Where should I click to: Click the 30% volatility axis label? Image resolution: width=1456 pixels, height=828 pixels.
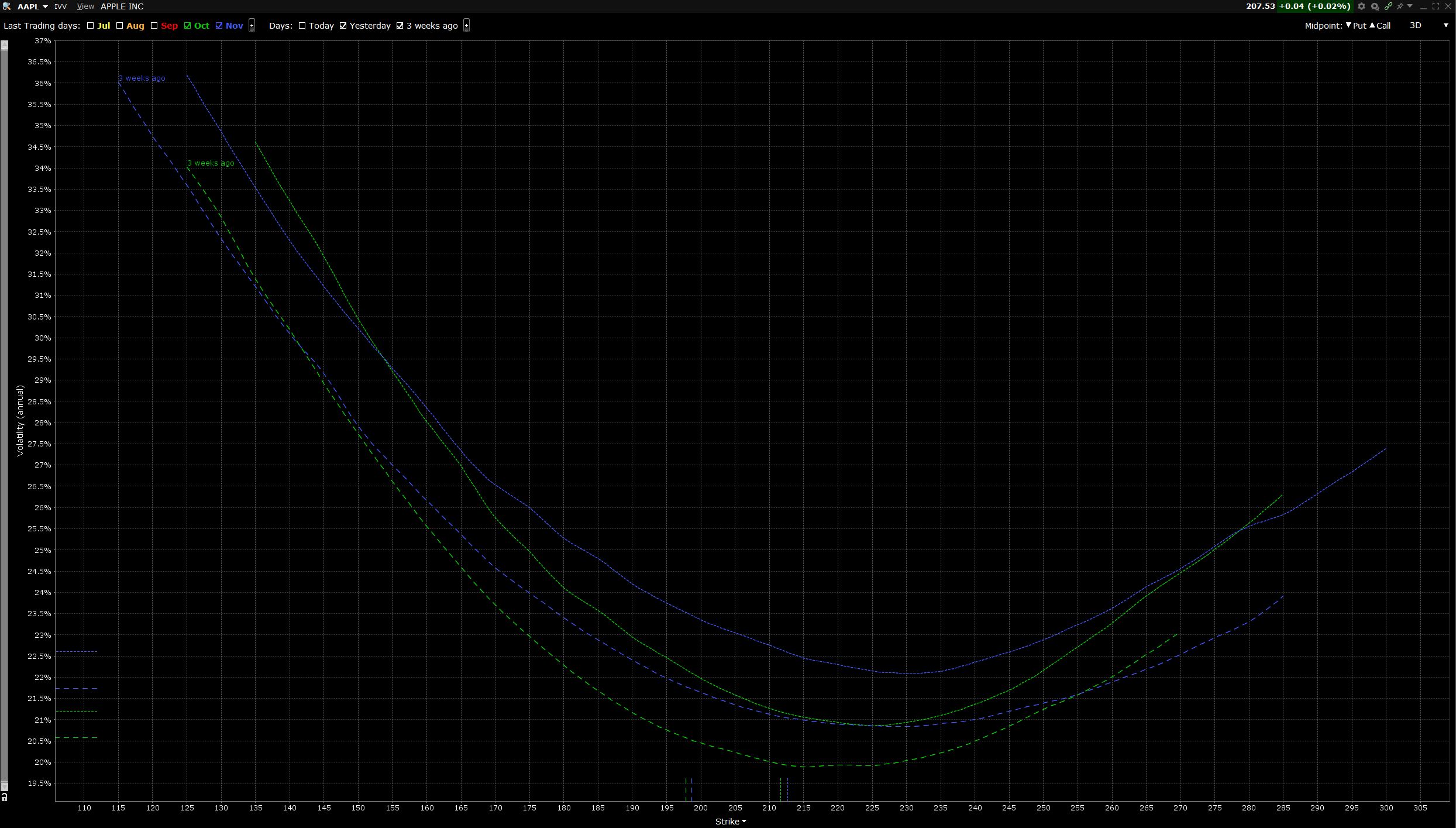[x=43, y=338]
